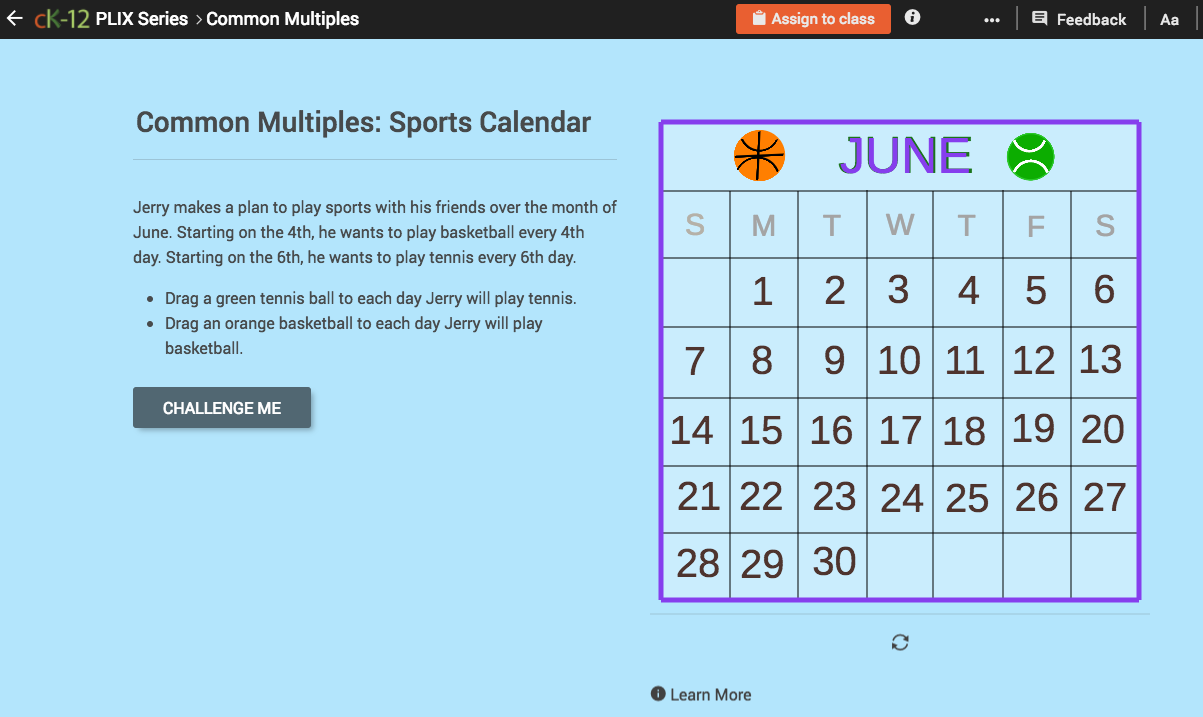Image resolution: width=1203 pixels, height=717 pixels.
Task: Open the Learn More link
Action: tap(712, 693)
